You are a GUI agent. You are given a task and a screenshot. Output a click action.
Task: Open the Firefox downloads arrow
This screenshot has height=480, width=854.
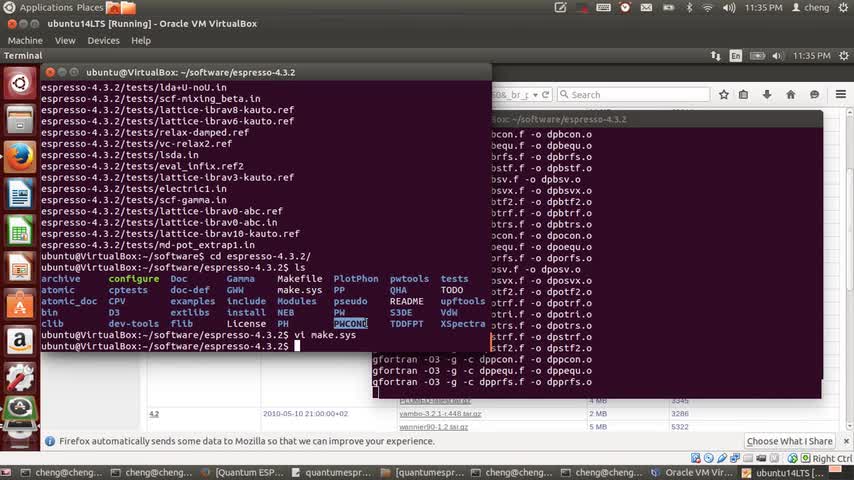(767, 95)
